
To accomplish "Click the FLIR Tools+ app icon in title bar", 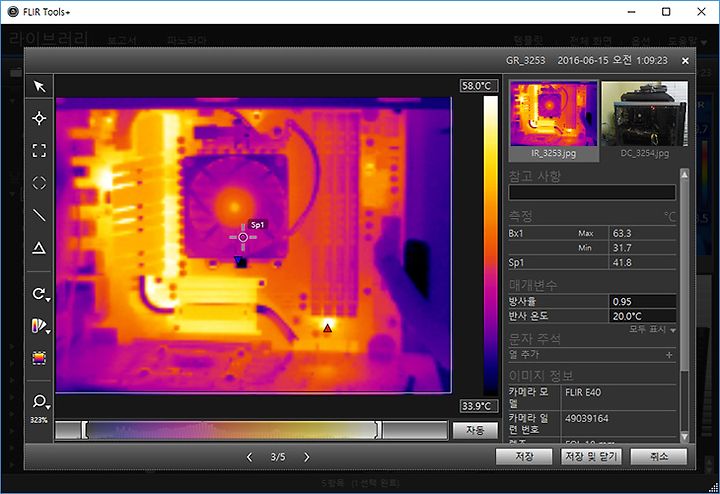I will click(x=13, y=12).
